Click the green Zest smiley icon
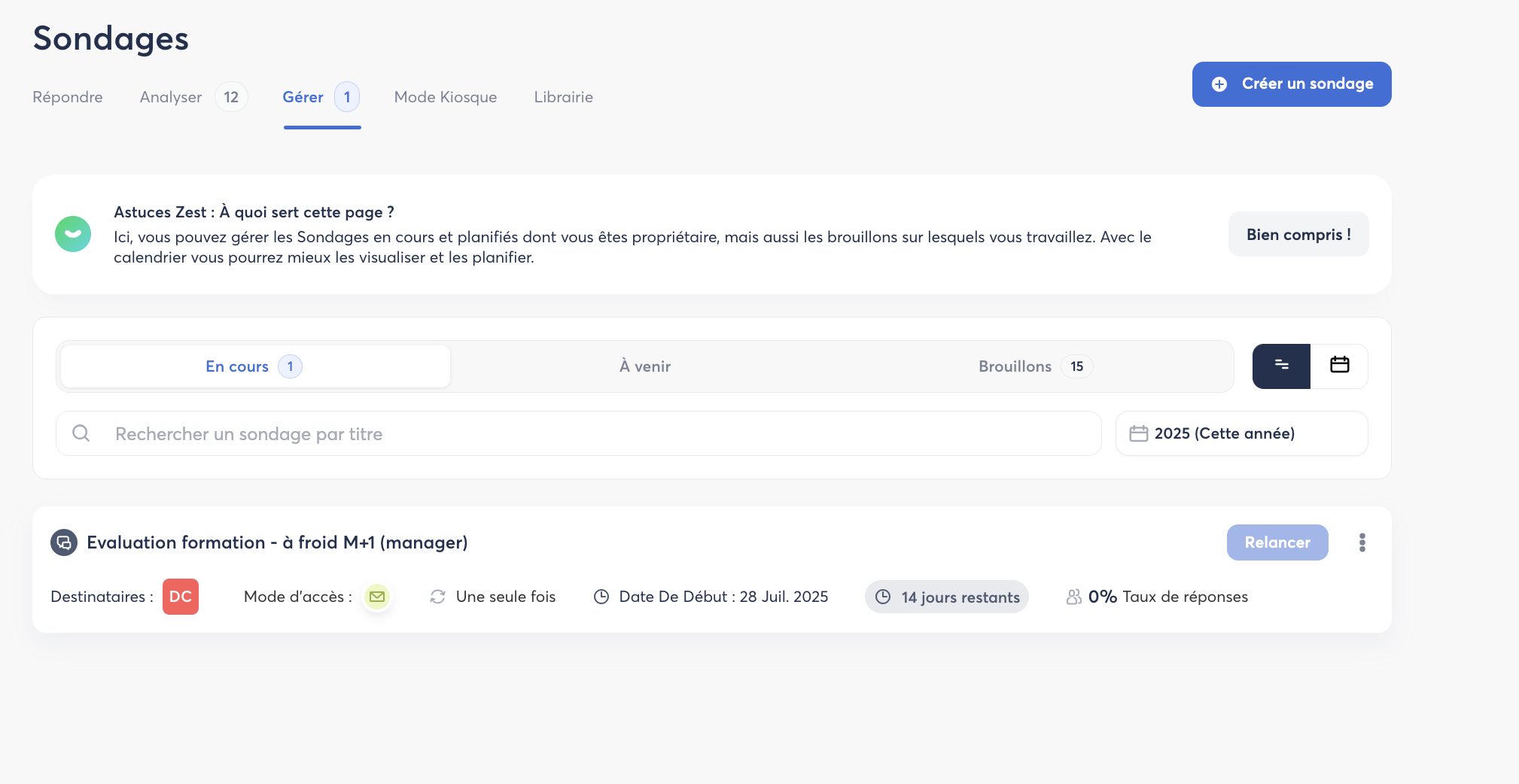 73,234
